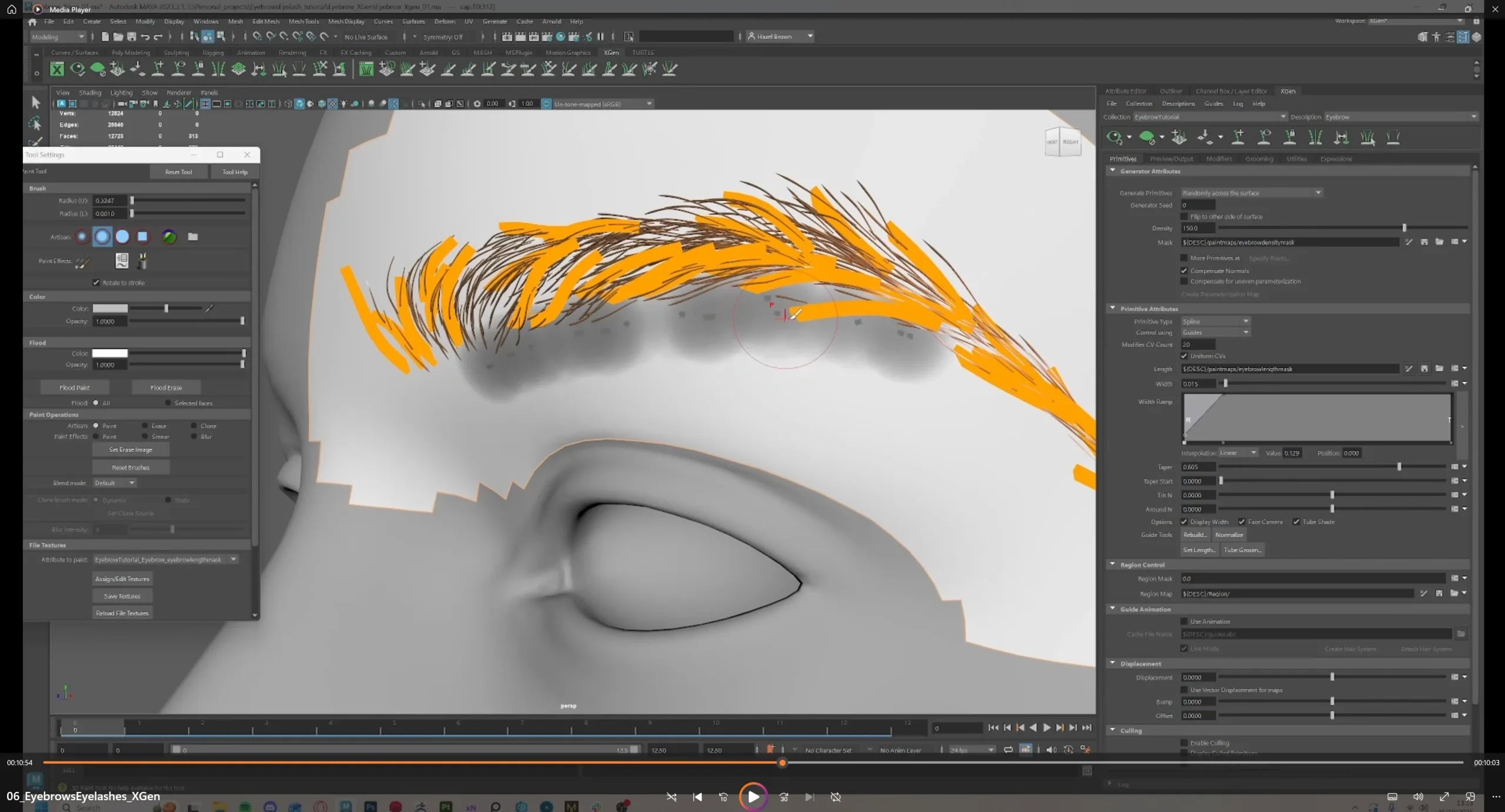Open the Hazel Brown user dropdown
The height and width of the screenshot is (812, 1505).
tap(780, 36)
